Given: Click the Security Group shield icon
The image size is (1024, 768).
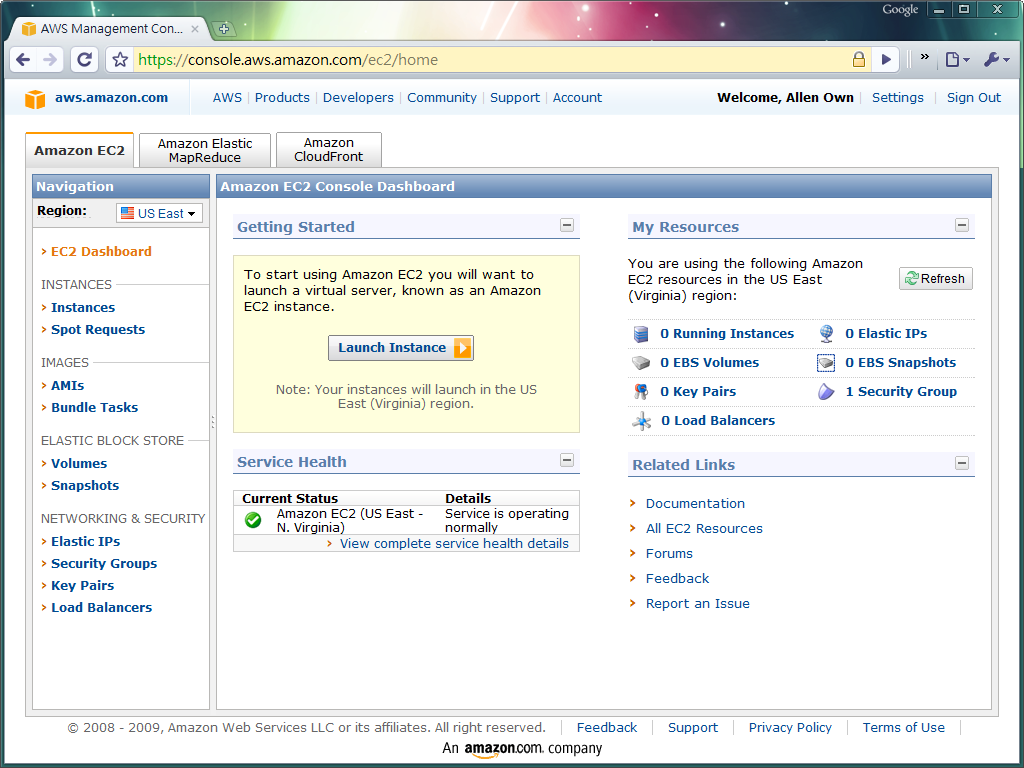Looking at the screenshot, I should (826, 392).
